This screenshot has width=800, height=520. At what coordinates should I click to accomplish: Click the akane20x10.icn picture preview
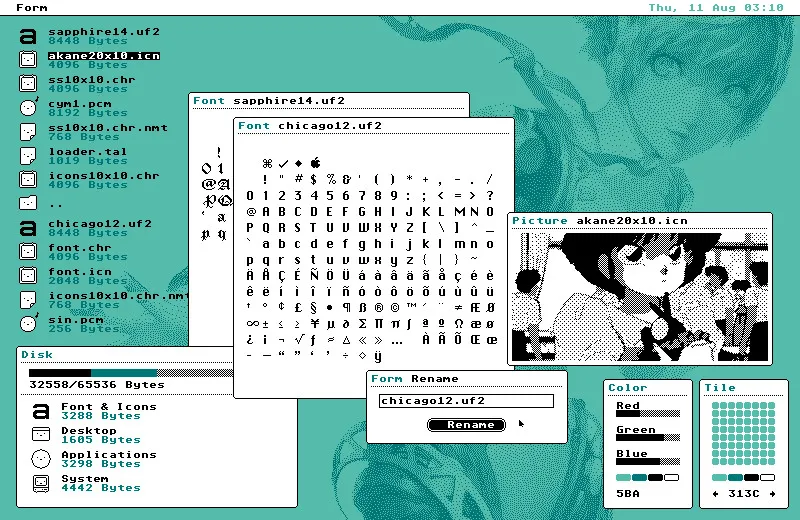click(640, 297)
